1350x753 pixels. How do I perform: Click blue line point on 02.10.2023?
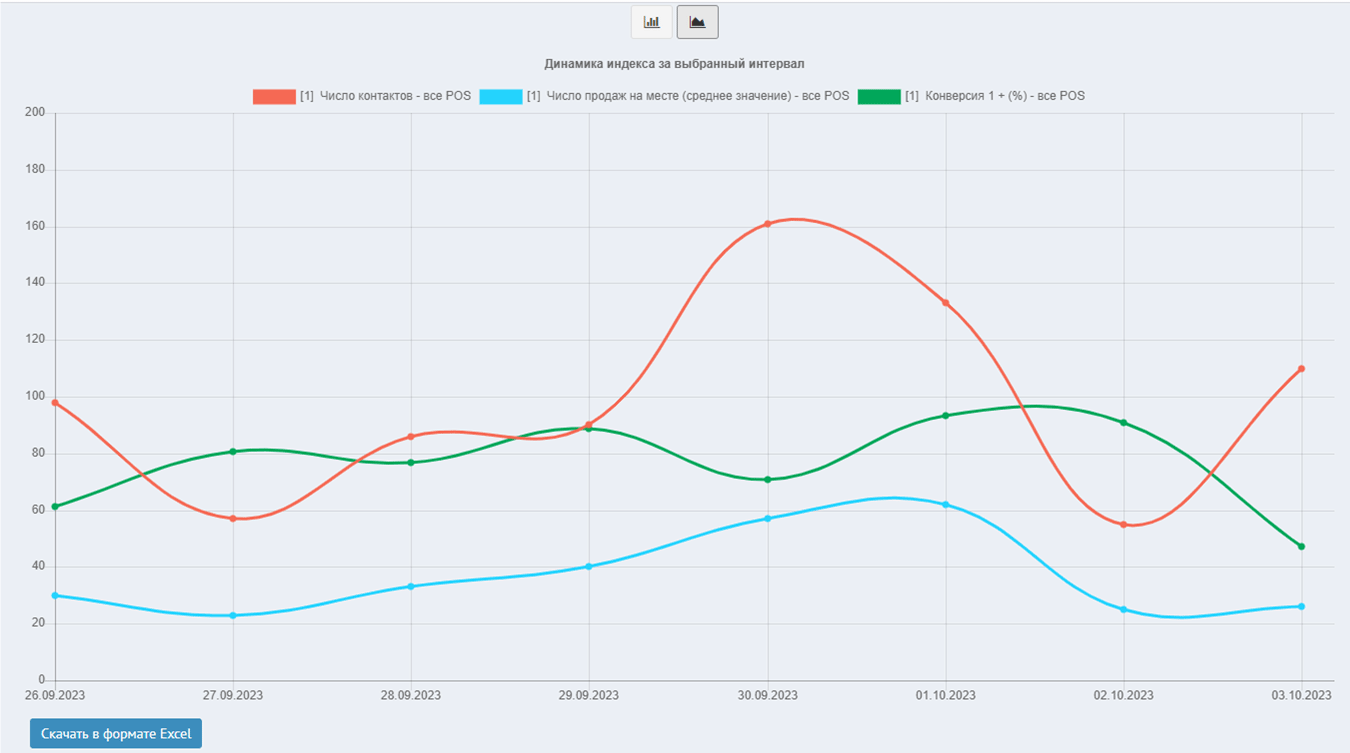click(1124, 609)
